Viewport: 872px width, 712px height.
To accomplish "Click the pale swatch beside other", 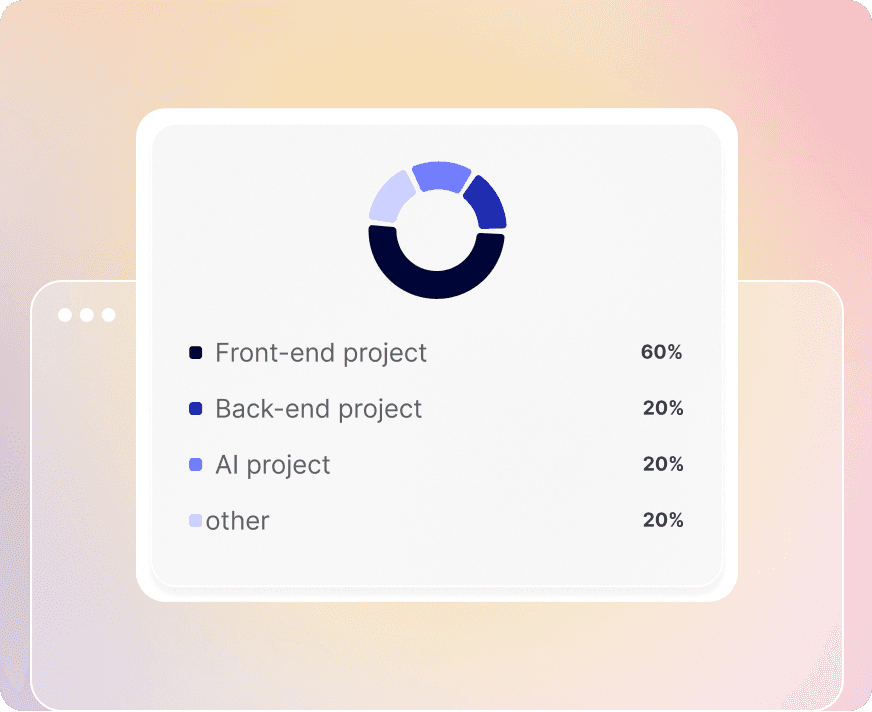I will pos(195,521).
